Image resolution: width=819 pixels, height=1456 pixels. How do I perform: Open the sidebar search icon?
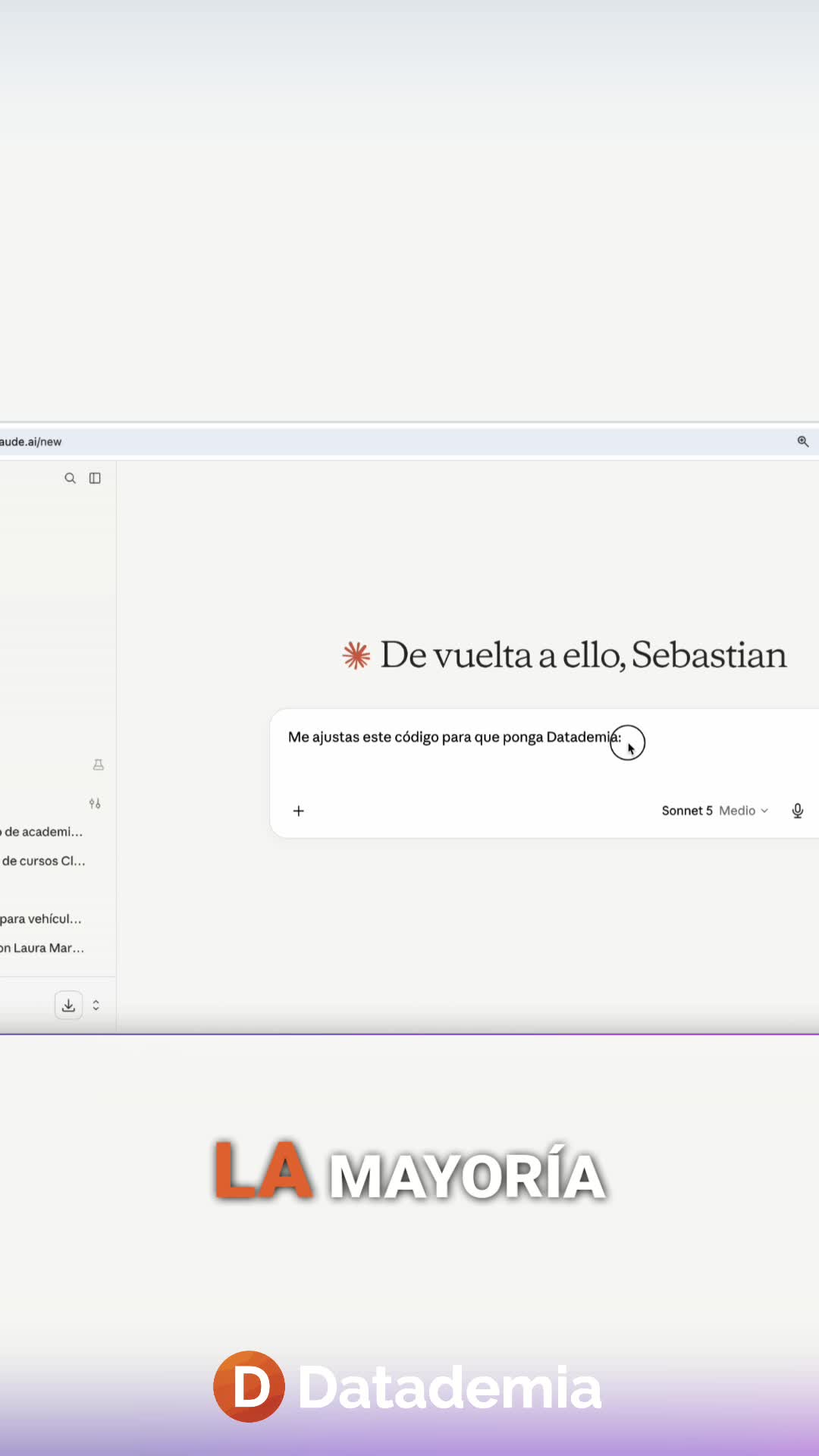tap(70, 478)
